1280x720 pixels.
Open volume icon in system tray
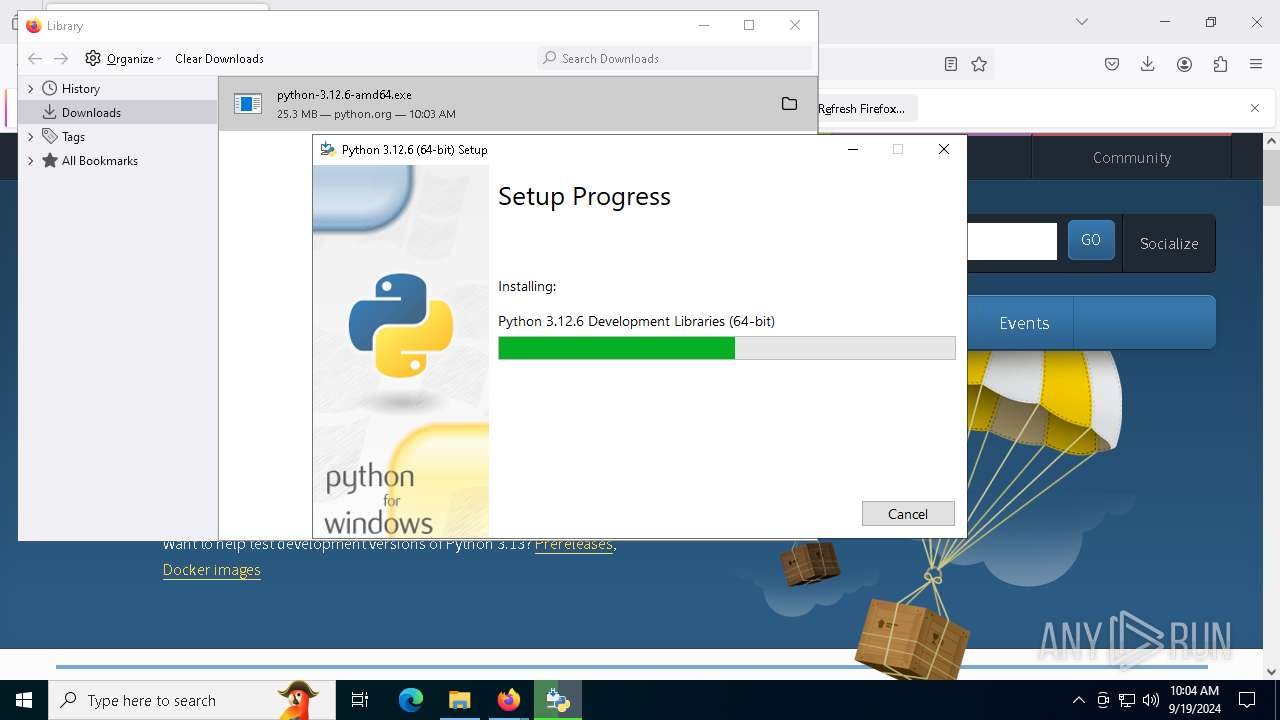tap(1151, 700)
